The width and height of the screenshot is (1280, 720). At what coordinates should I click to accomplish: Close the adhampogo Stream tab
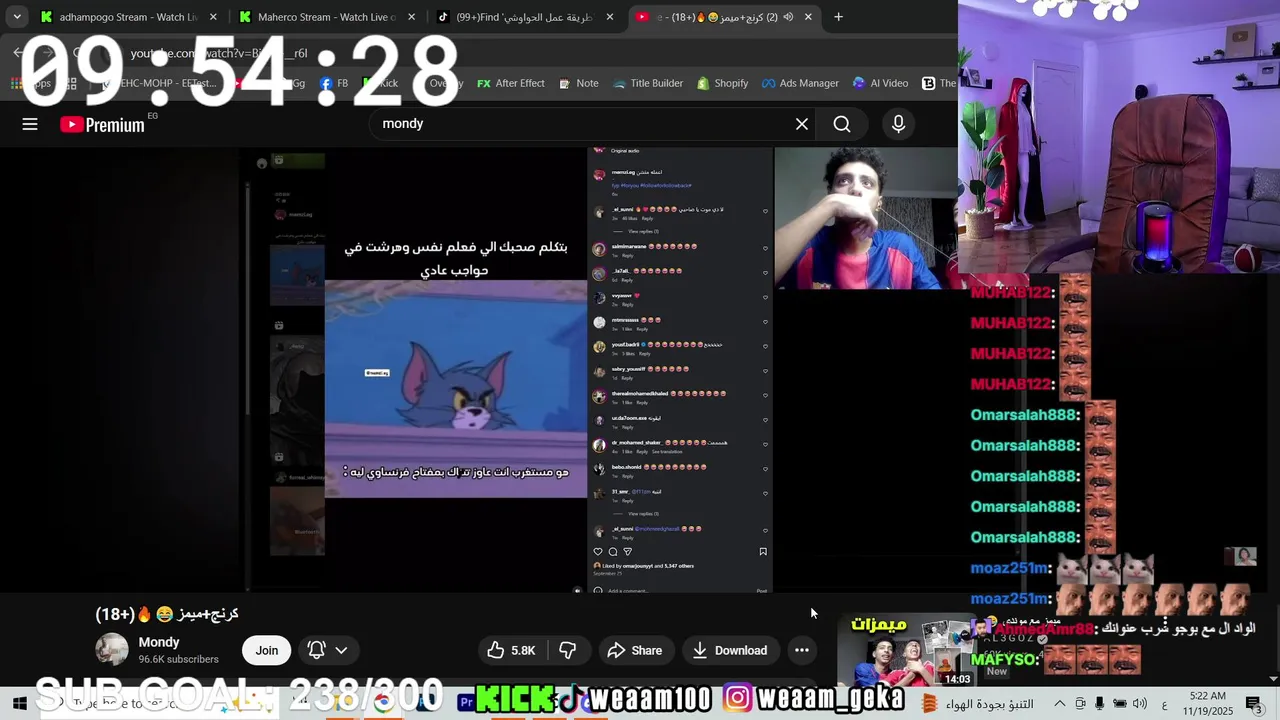tap(213, 17)
